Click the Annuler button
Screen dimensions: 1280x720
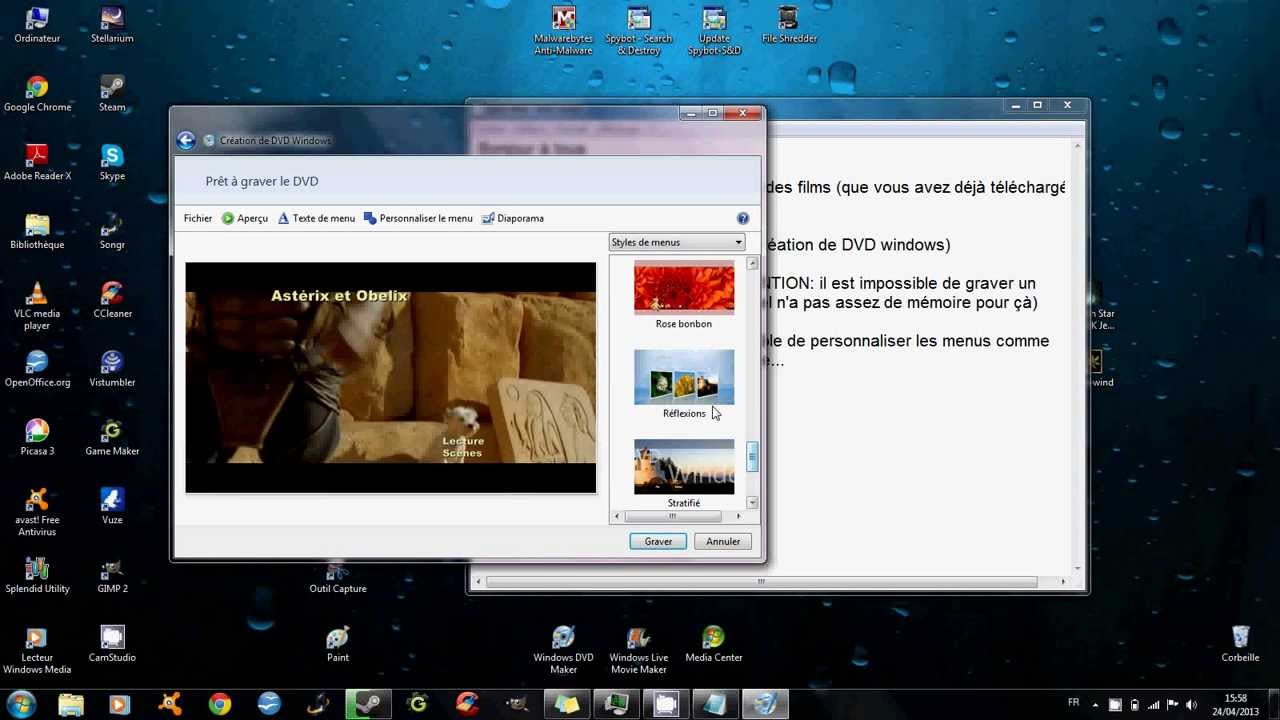[723, 541]
